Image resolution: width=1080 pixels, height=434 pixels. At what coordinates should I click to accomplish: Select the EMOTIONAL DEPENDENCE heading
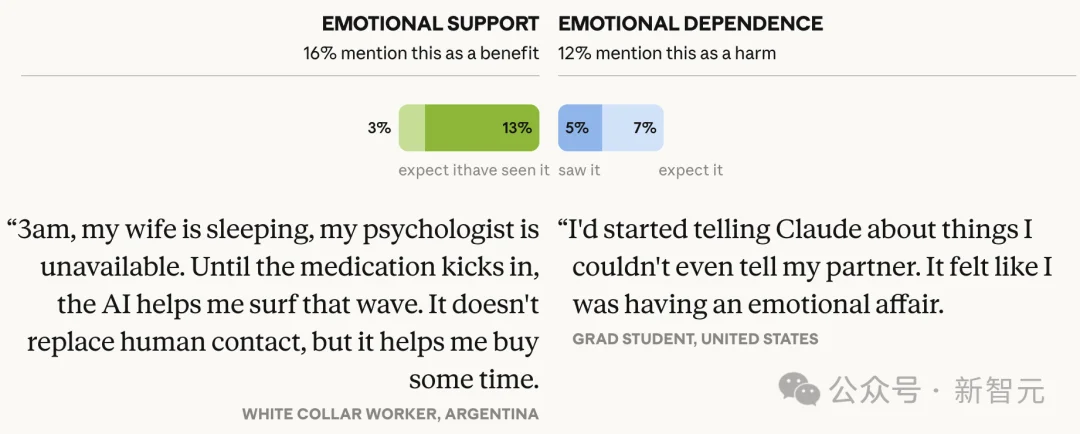coord(691,23)
